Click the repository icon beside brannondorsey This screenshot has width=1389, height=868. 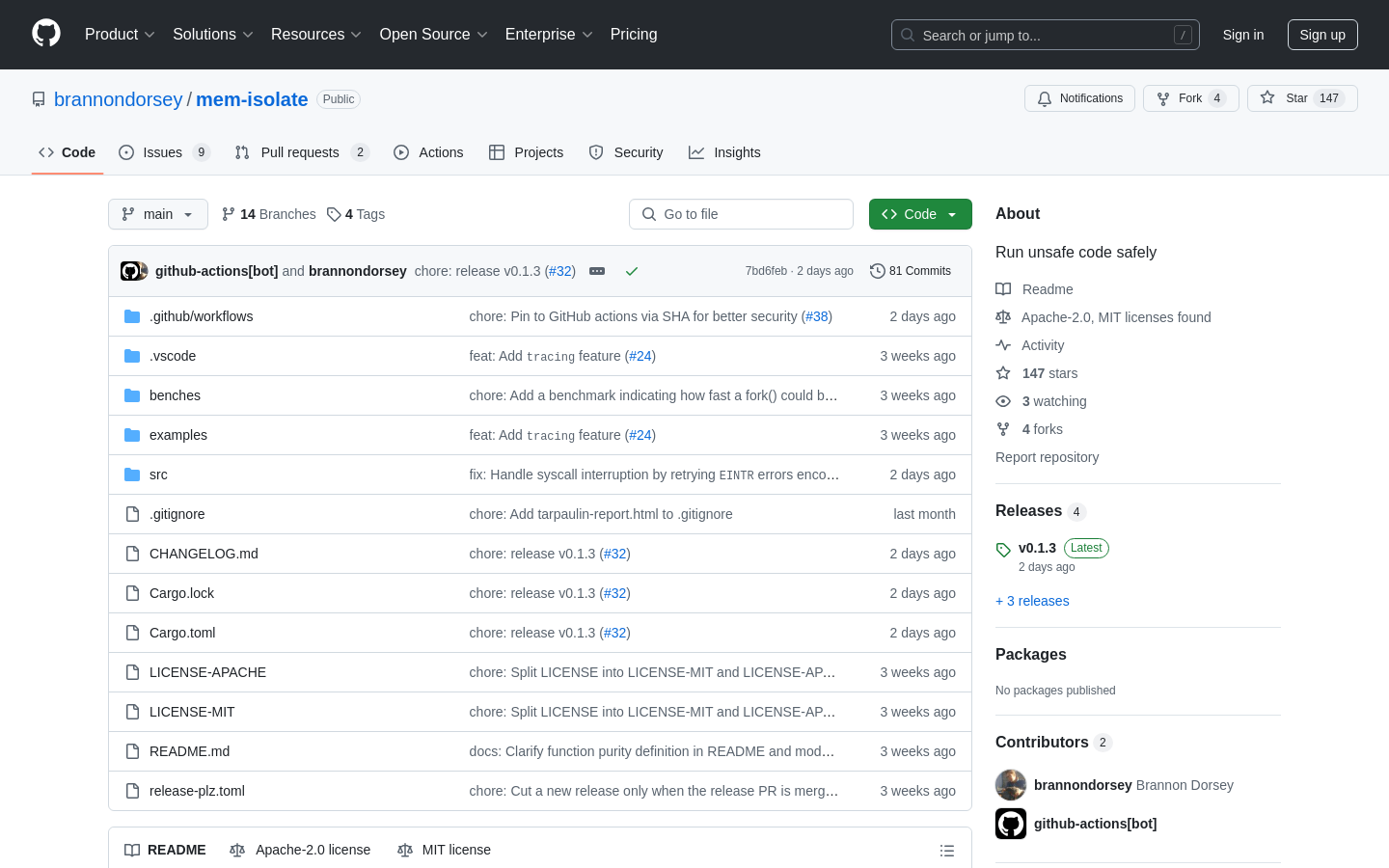point(39,99)
